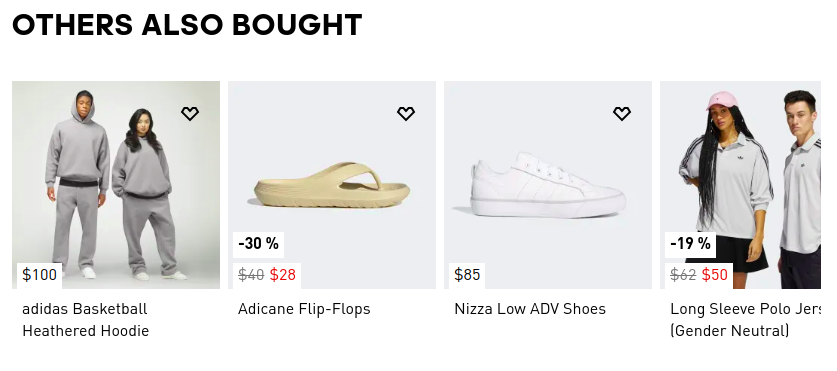The height and width of the screenshot is (371, 837).
Task: Click the -30 % discount badge
Action: (x=258, y=244)
